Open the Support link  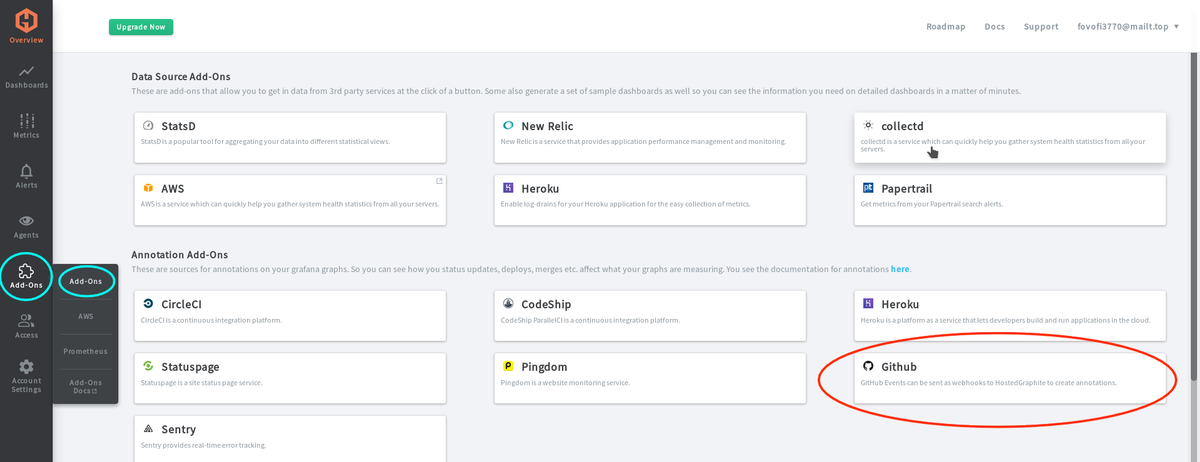[1041, 27]
